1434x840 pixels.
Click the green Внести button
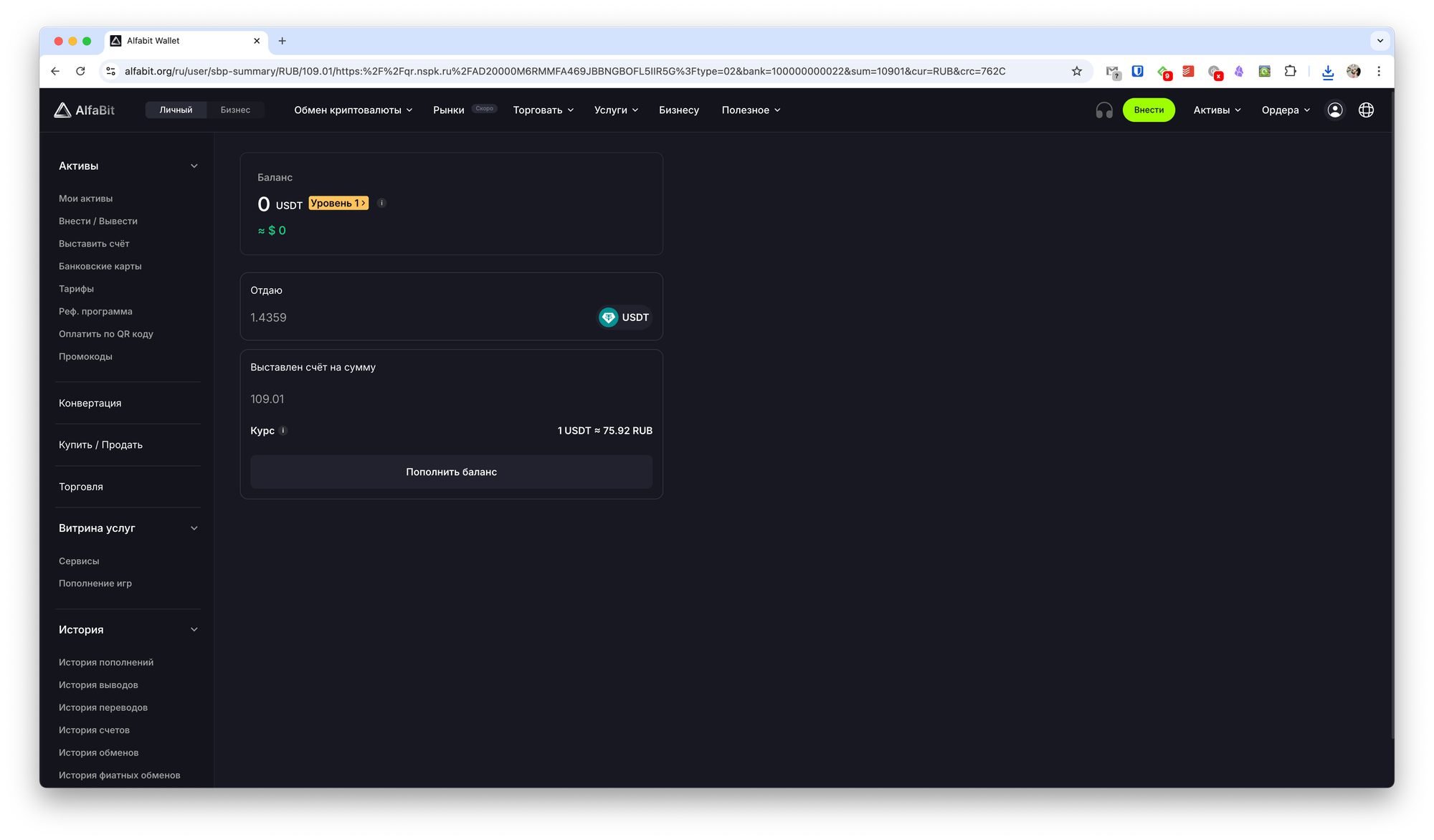tap(1149, 110)
